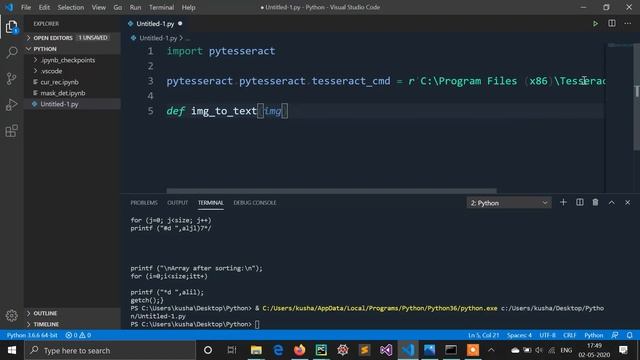Open the Search view in activity bar
This screenshot has width=640, height=360.
11,52
